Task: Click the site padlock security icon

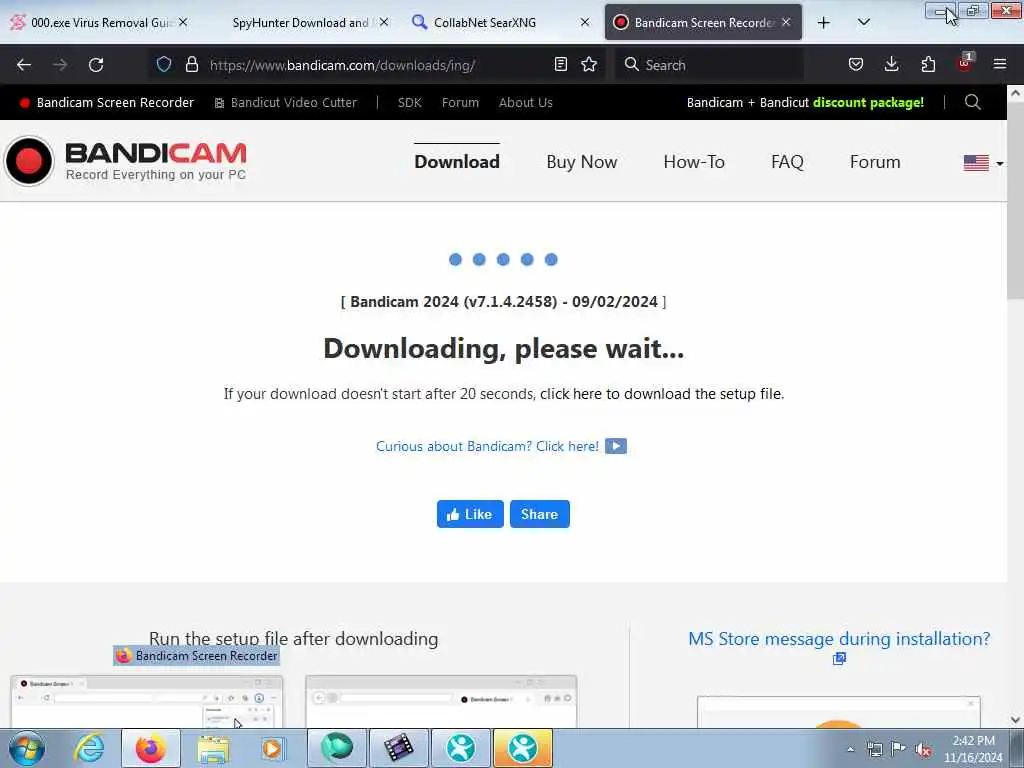Action: pos(191,64)
